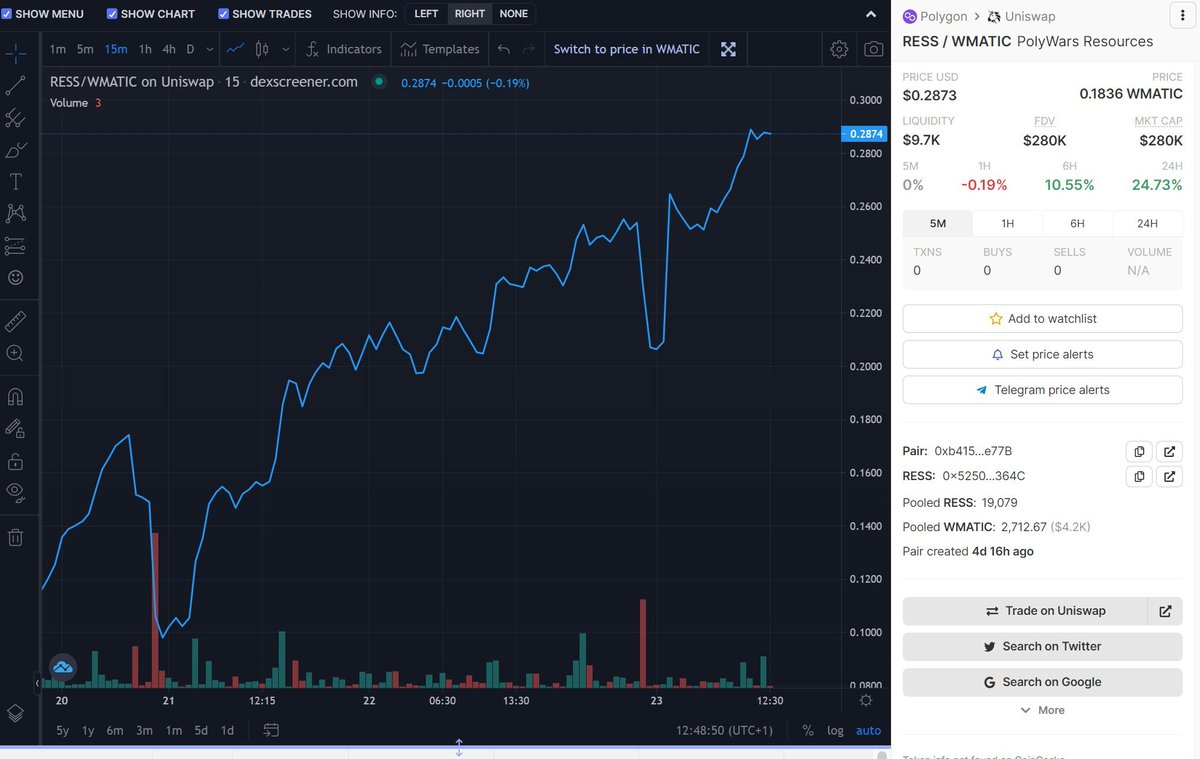Open the Indicators dialog
Viewport: 1200px width, 759px height.
[x=344, y=49]
